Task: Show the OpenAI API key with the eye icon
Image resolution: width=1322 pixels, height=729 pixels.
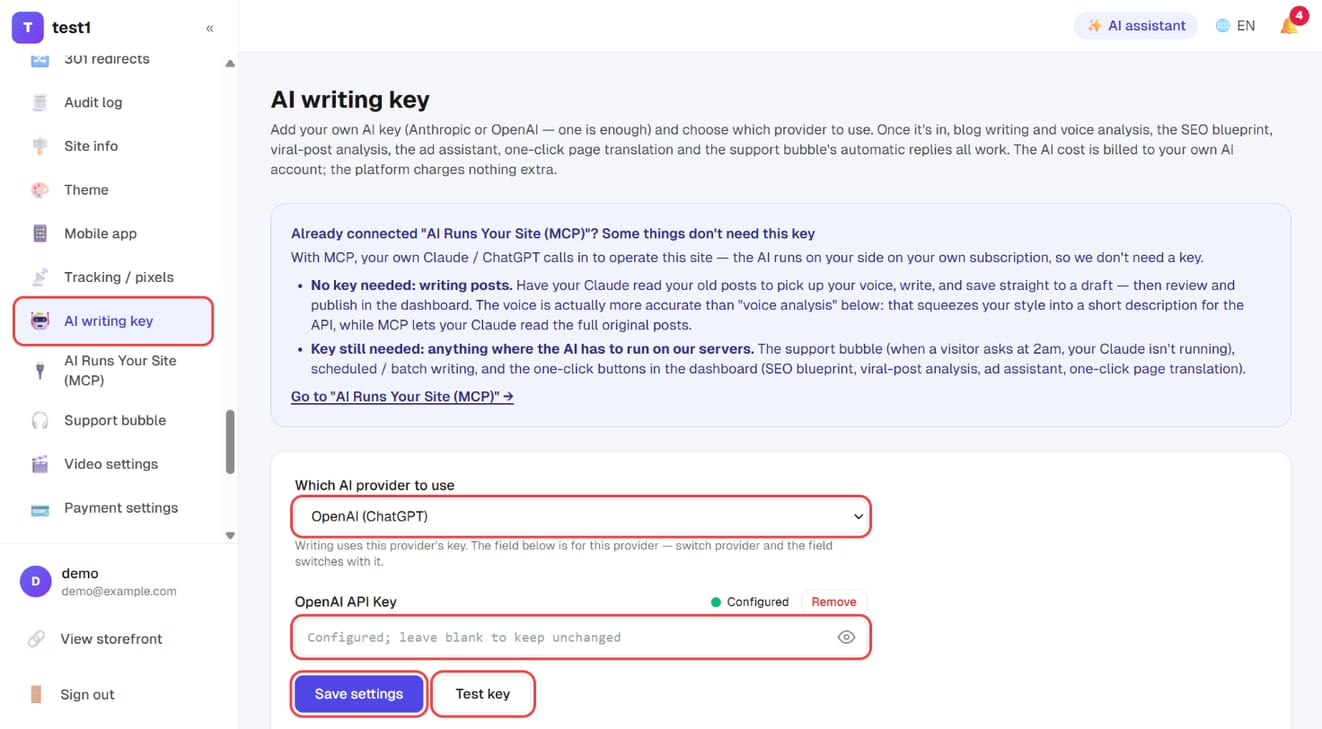Action: tap(846, 637)
